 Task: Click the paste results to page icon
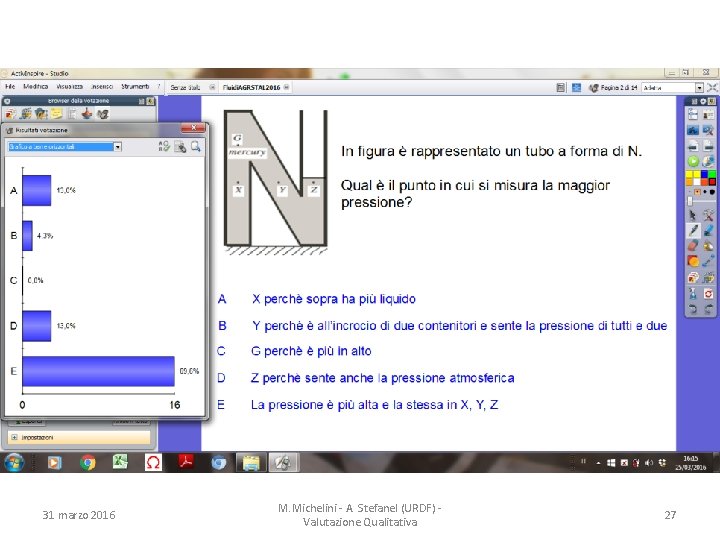180,146
